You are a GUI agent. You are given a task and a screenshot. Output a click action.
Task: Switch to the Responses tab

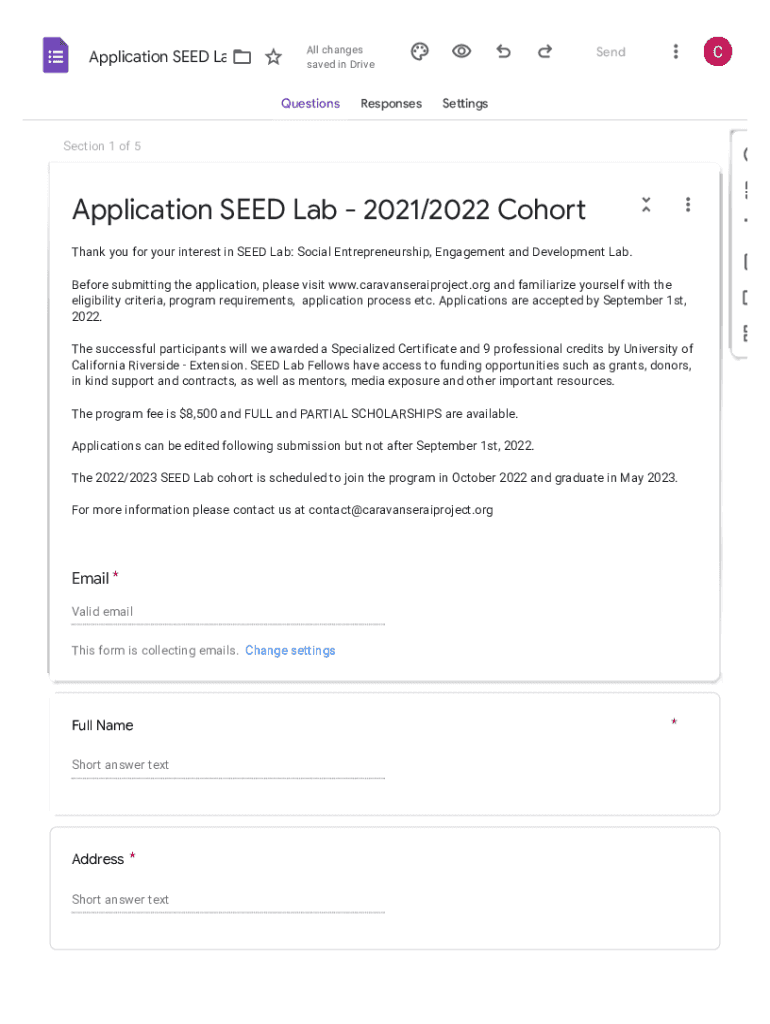point(391,103)
